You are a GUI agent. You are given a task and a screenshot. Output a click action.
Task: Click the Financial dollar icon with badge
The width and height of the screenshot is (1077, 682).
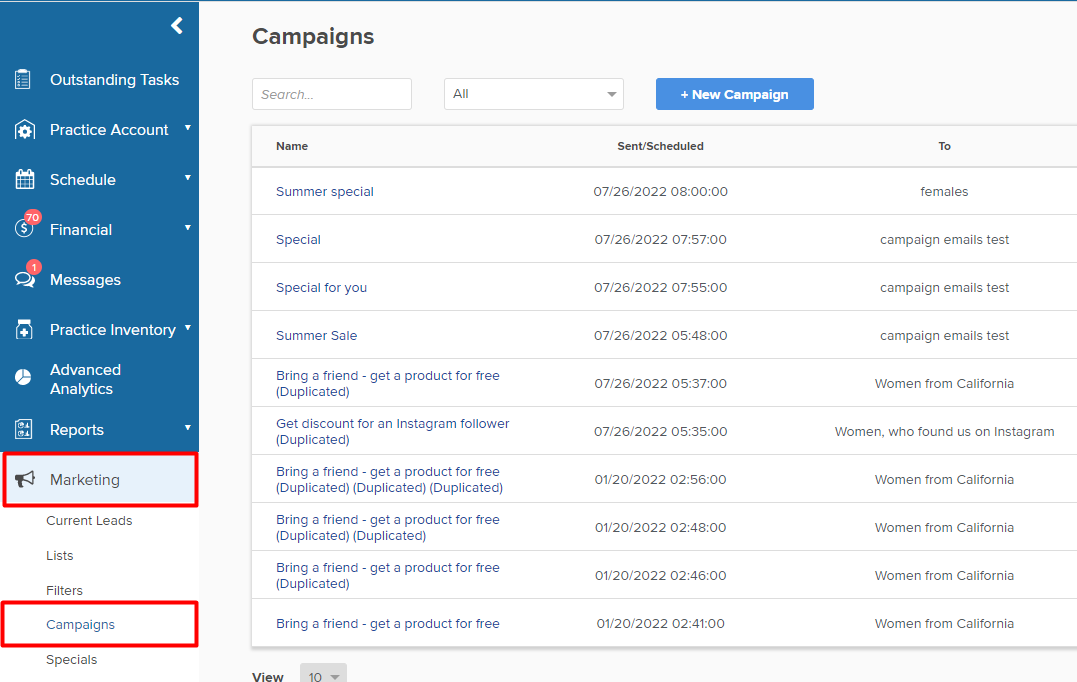[24, 229]
